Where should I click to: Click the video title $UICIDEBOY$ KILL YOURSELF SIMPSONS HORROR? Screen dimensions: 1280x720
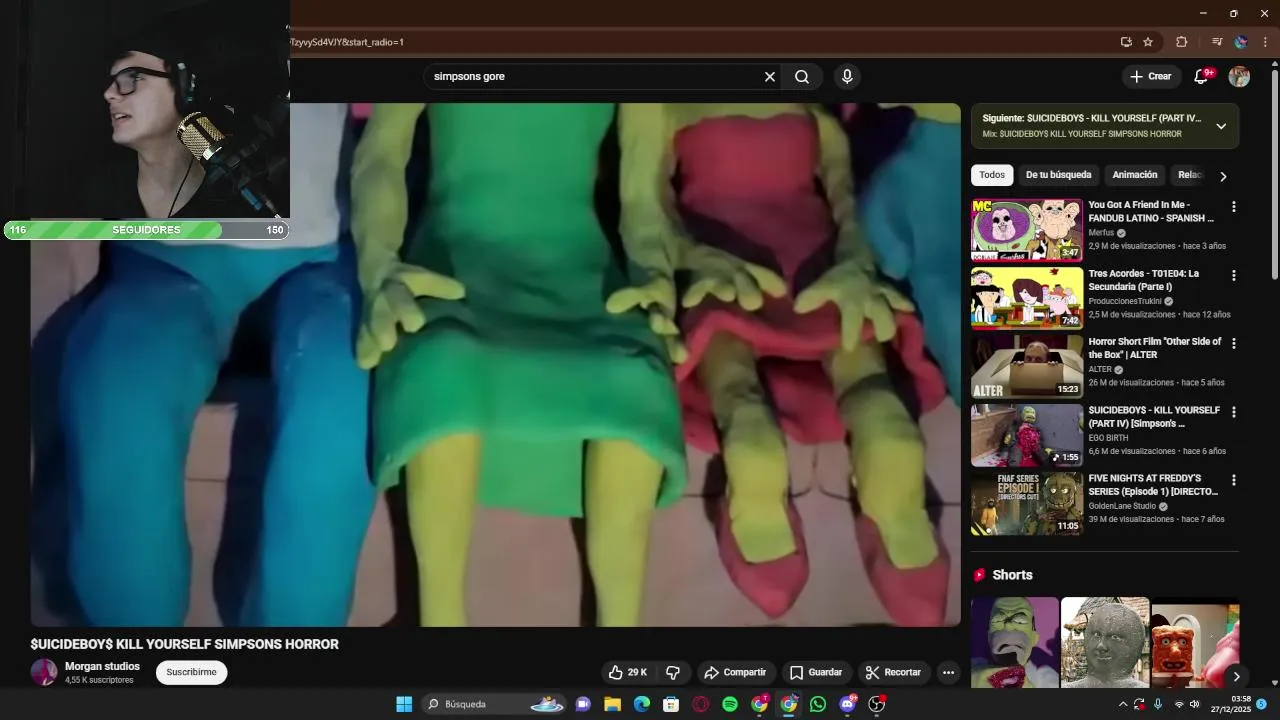185,644
